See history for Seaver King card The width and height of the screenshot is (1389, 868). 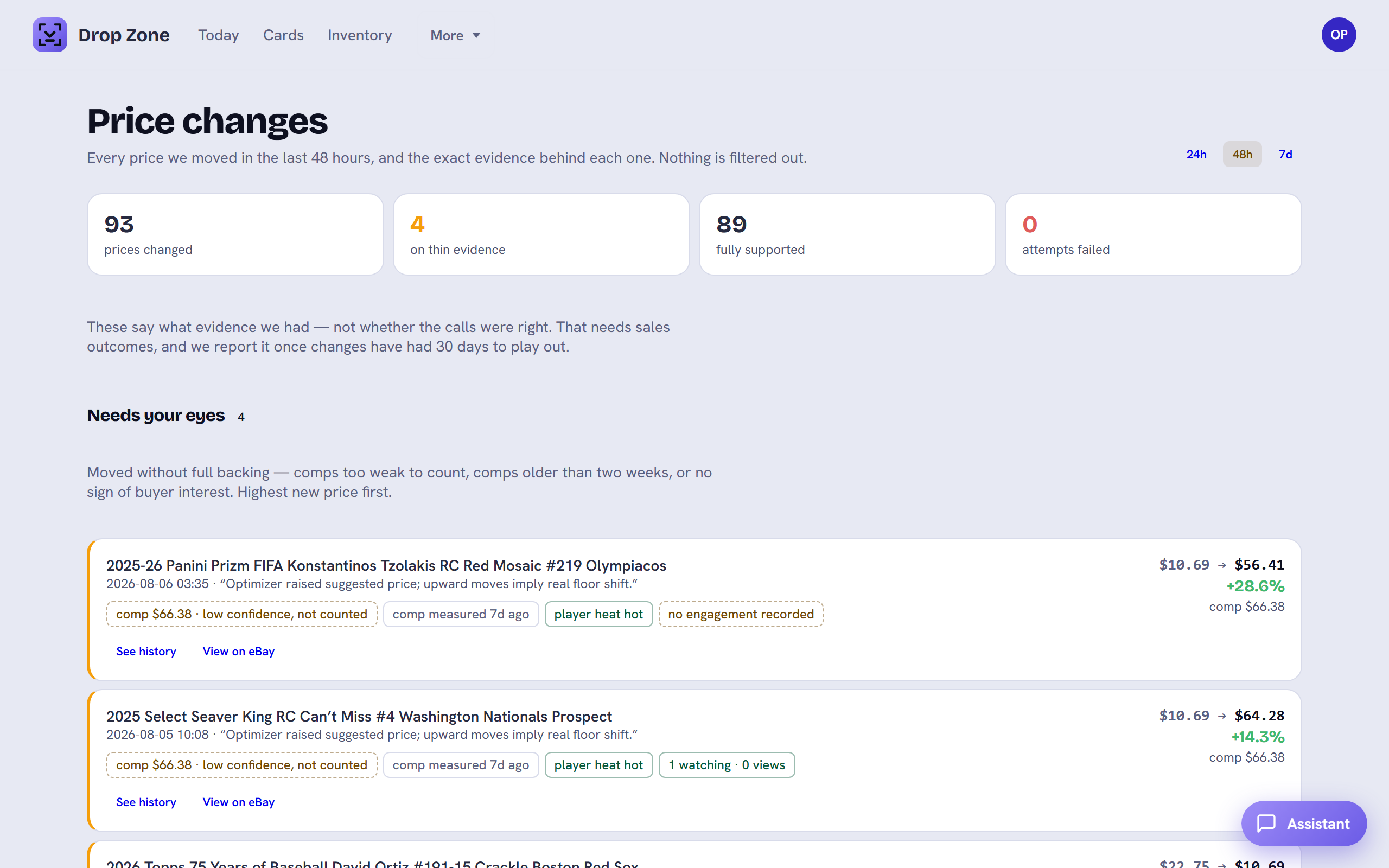[x=146, y=802]
